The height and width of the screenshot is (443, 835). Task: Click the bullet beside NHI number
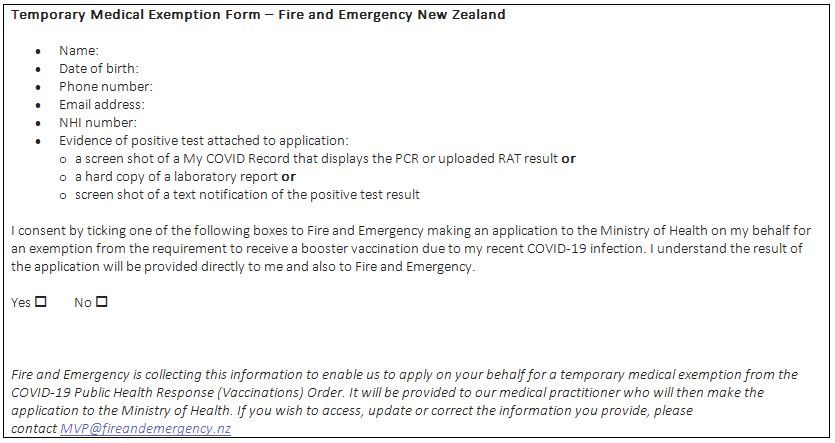38,124
